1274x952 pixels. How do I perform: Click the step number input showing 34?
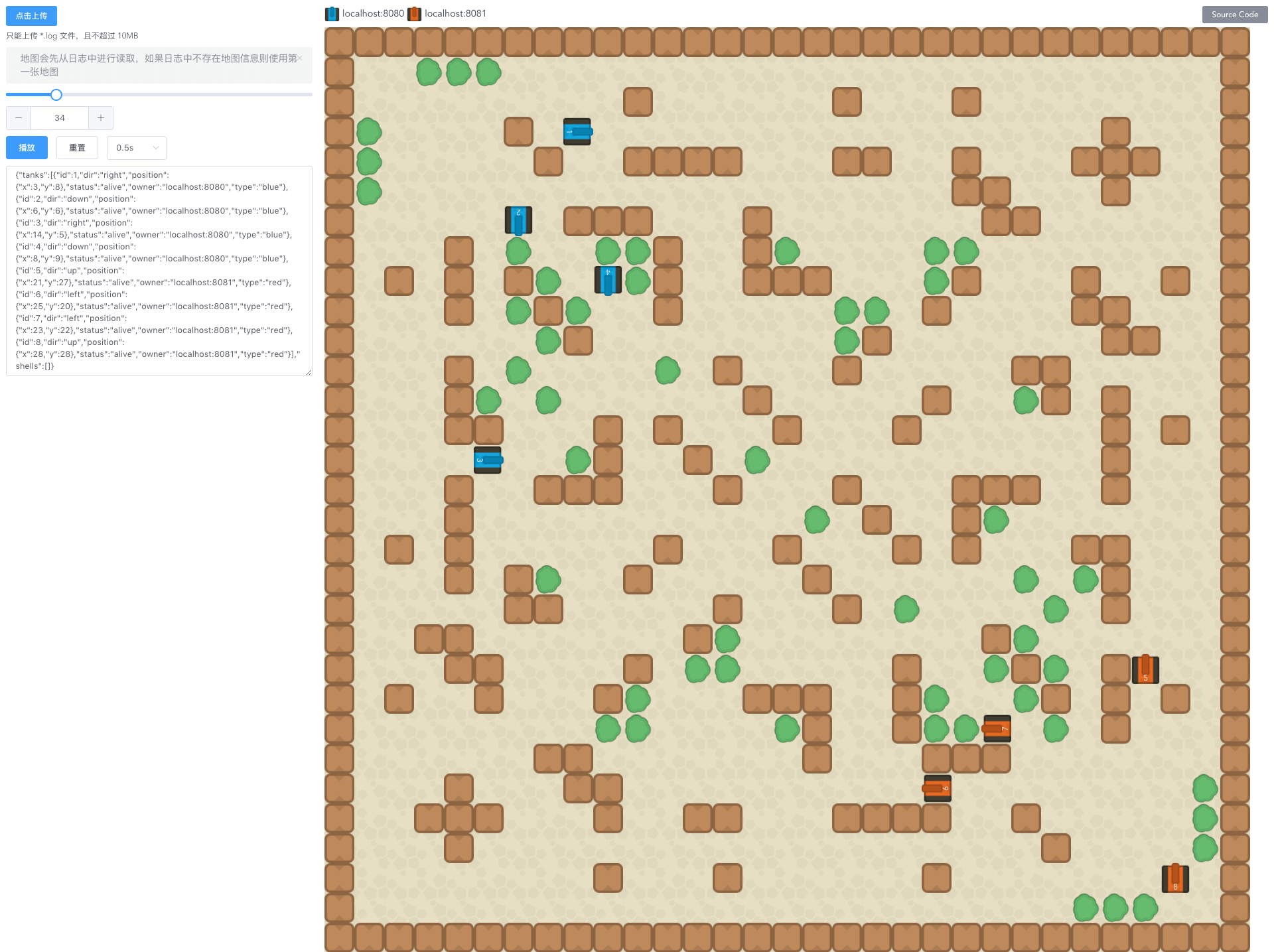click(60, 118)
